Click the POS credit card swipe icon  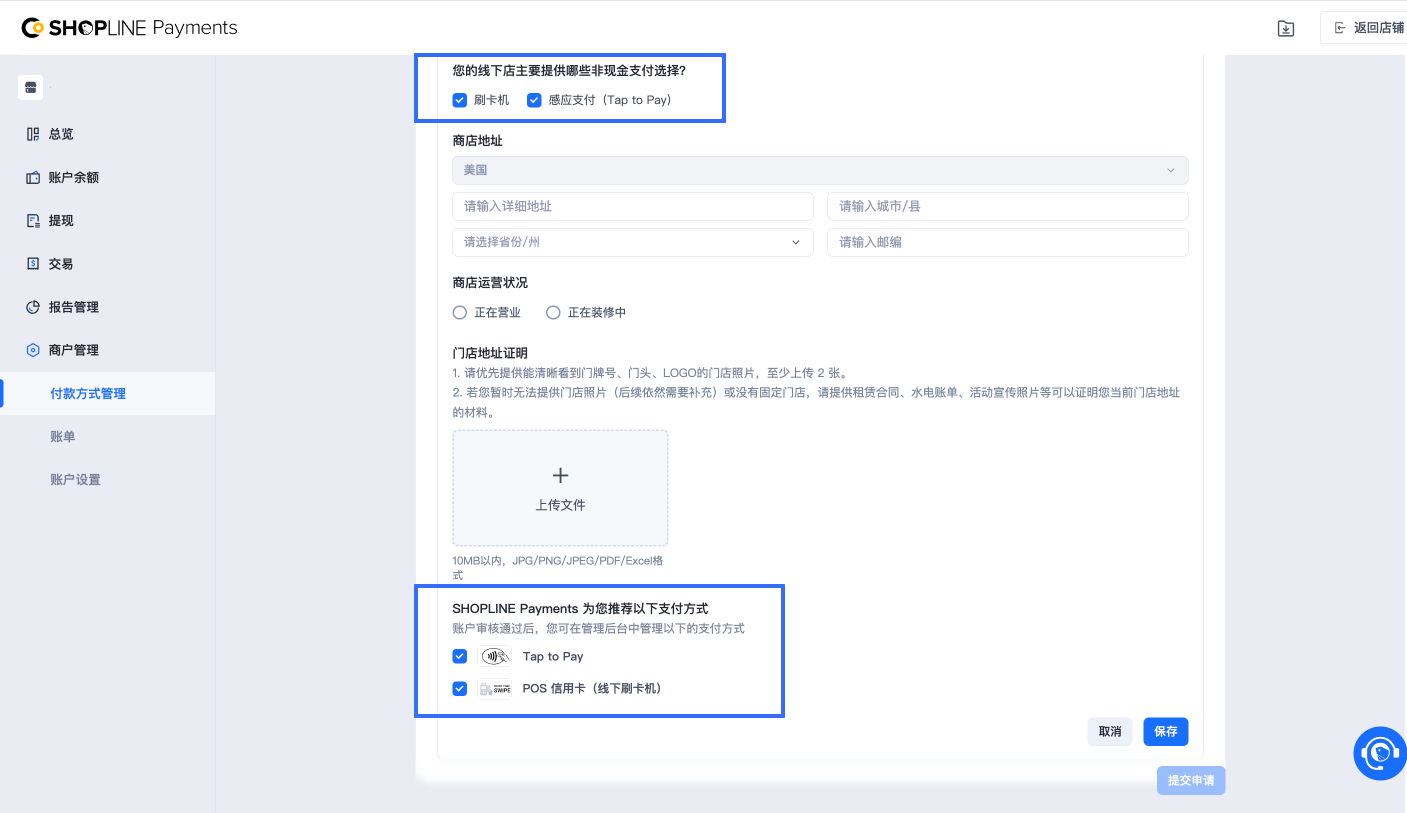pyautogui.click(x=495, y=689)
